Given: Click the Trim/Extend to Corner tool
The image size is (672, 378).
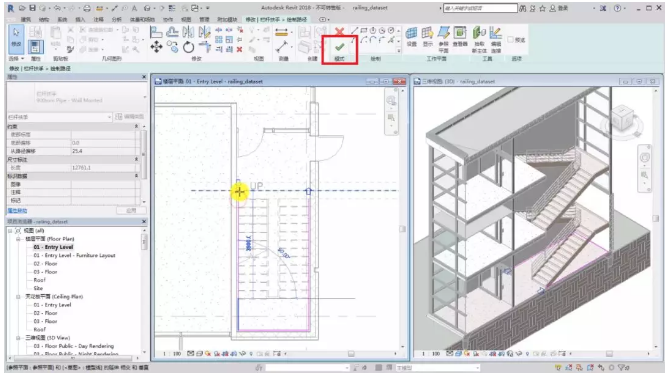Looking at the screenshot, I should pos(204,47).
